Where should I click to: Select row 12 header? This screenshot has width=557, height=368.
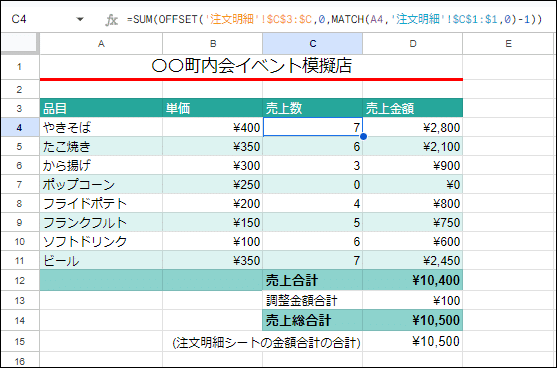coord(20,280)
